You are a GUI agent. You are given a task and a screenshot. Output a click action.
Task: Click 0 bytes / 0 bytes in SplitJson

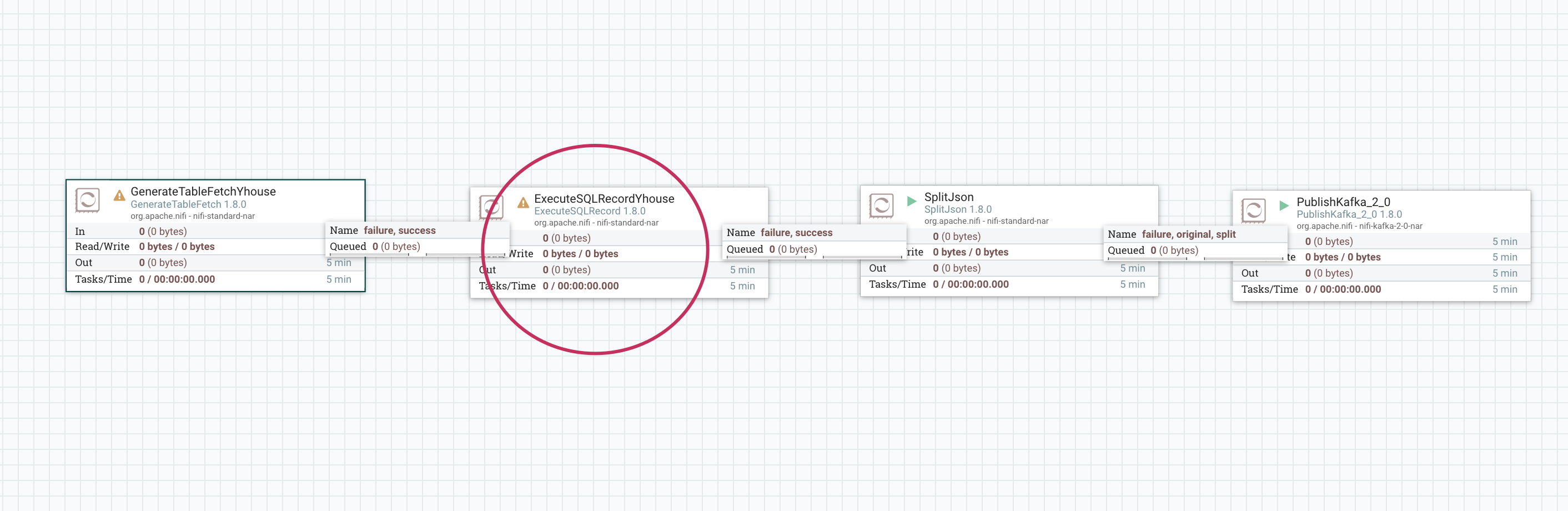970,252
